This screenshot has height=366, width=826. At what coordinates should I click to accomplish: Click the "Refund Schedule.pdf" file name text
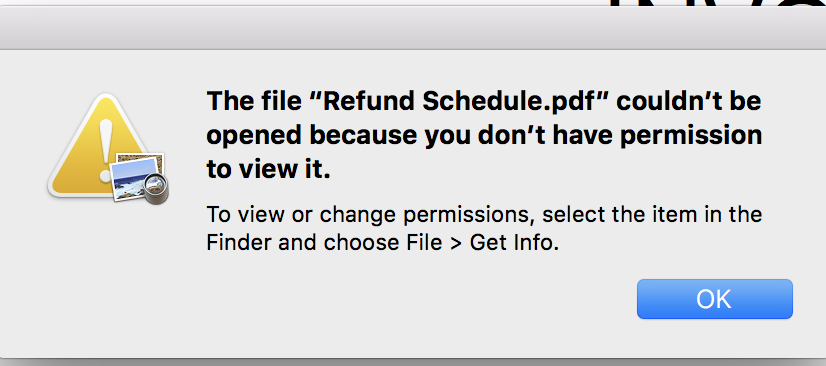coord(460,101)
